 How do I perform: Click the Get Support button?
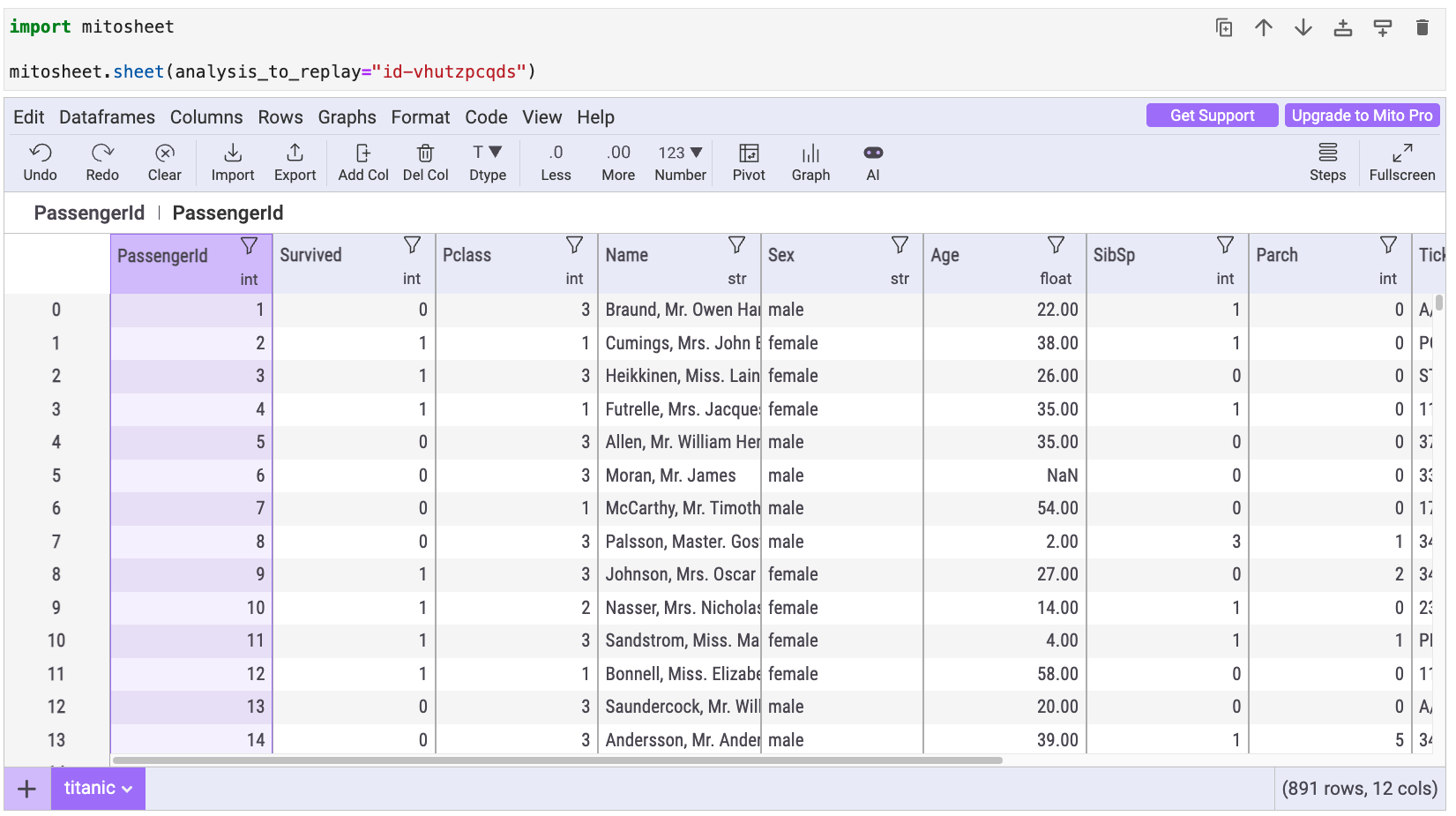point(1211,116)
